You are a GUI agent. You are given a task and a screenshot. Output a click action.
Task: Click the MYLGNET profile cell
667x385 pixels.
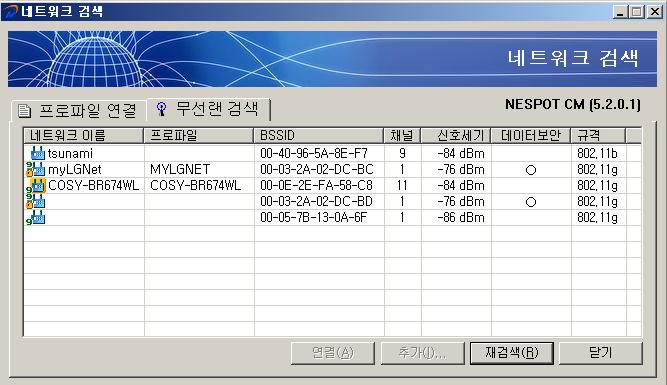pyautogui.click(x=180, y=169)
